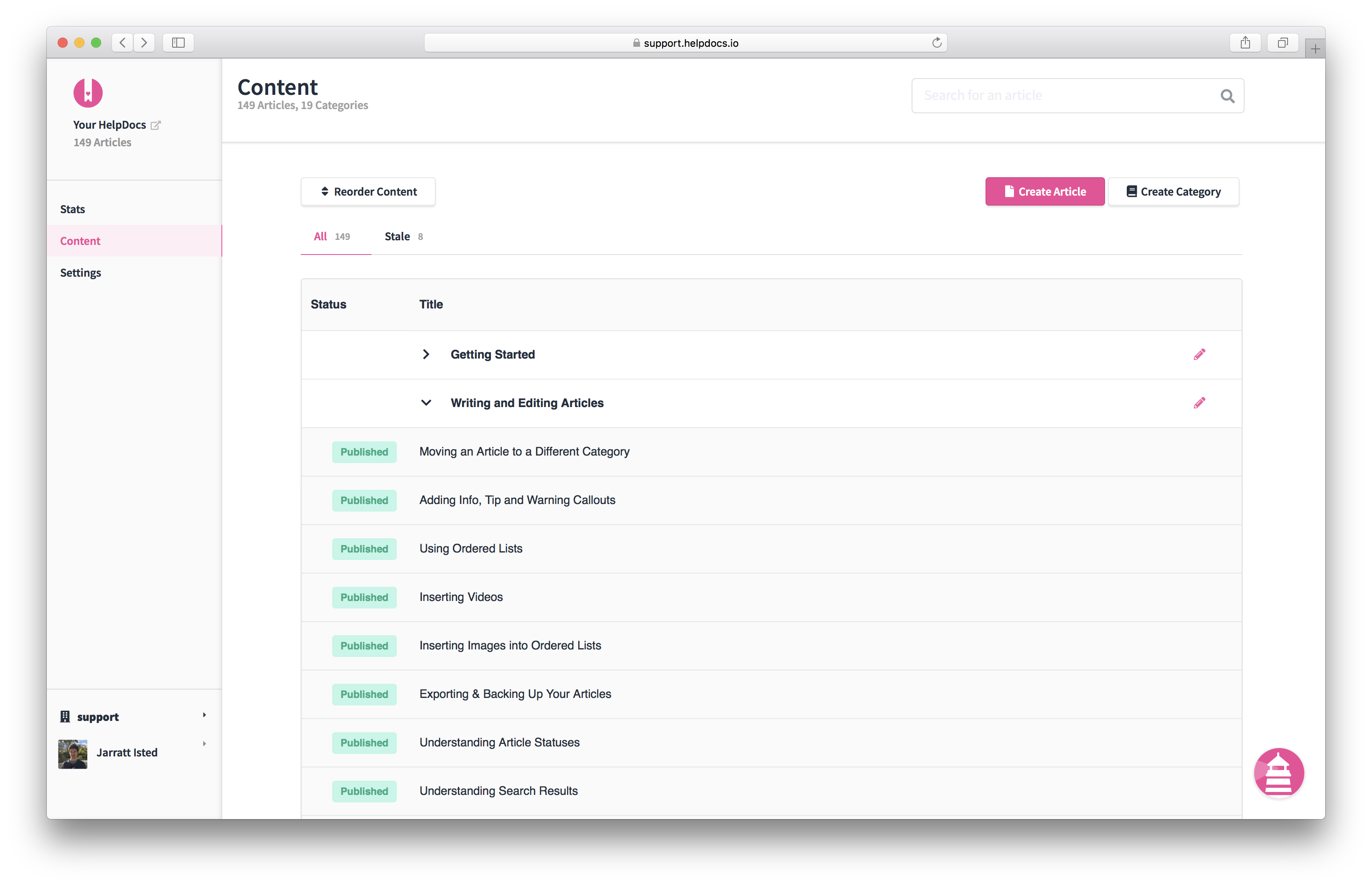
Task: Switch to the Stale tab
Action: (x=404, y=237)
